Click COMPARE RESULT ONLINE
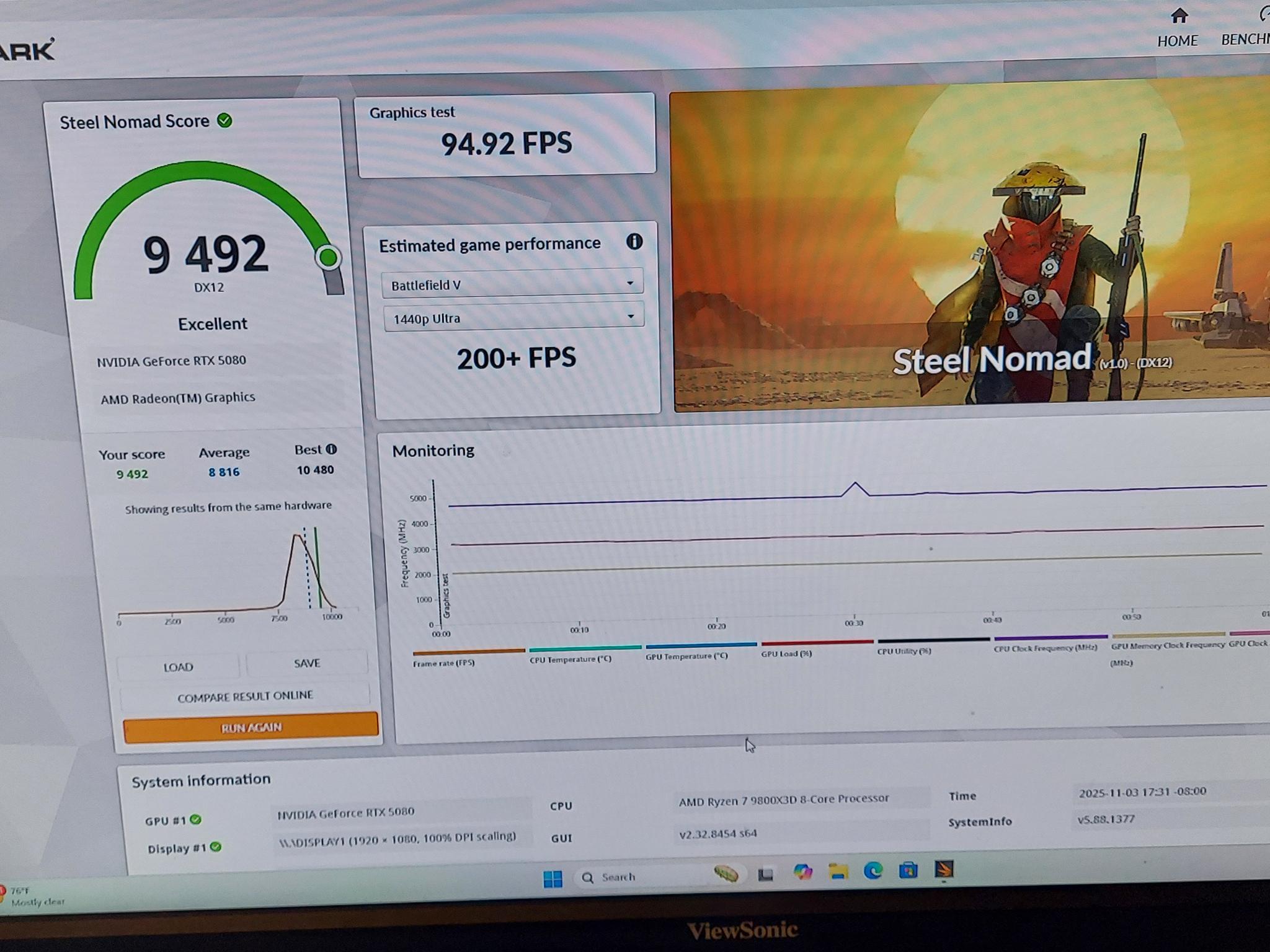The image size is (1270, 952). [x=246, y=695]
